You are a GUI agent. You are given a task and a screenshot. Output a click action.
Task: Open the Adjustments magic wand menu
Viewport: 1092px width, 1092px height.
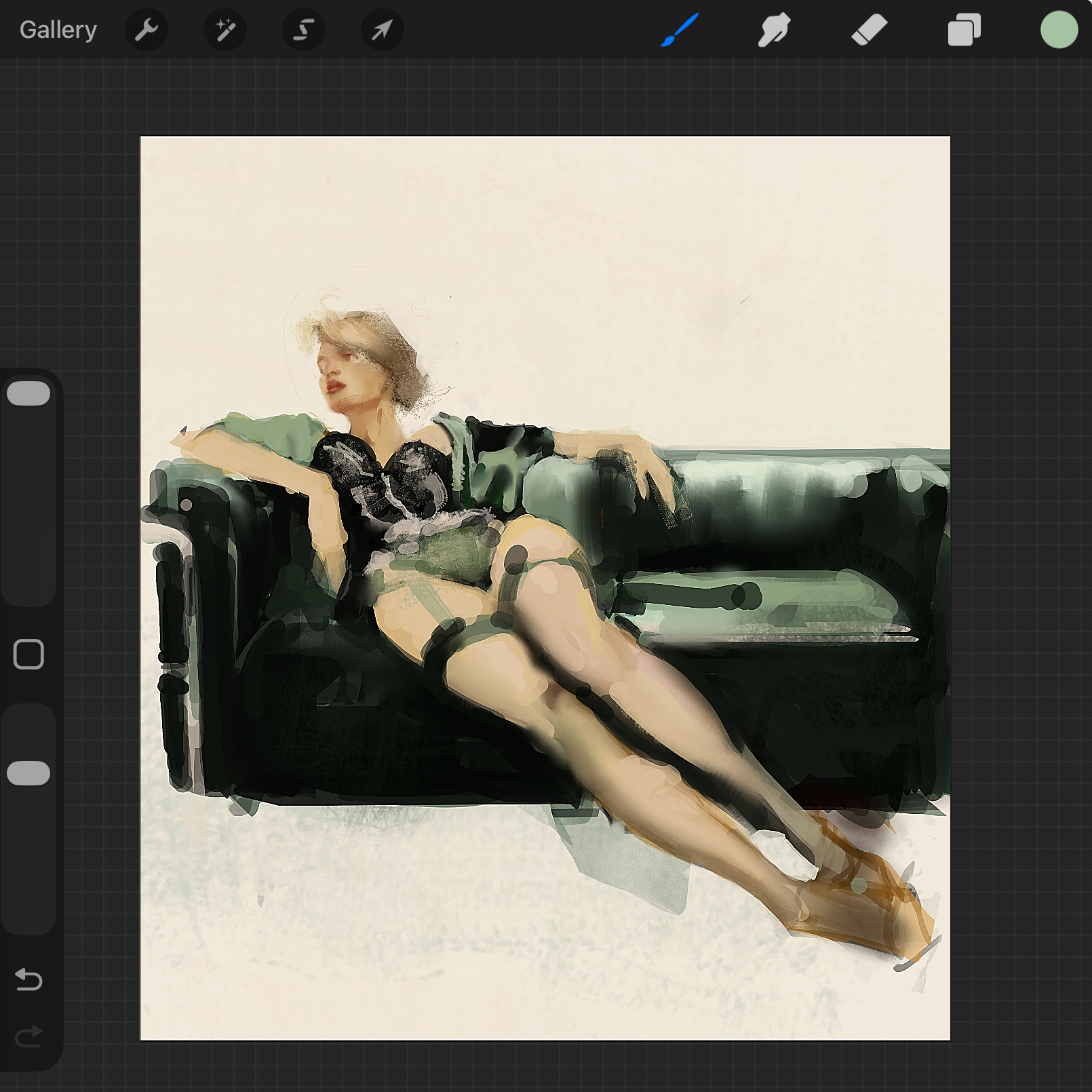click(225, 30)
